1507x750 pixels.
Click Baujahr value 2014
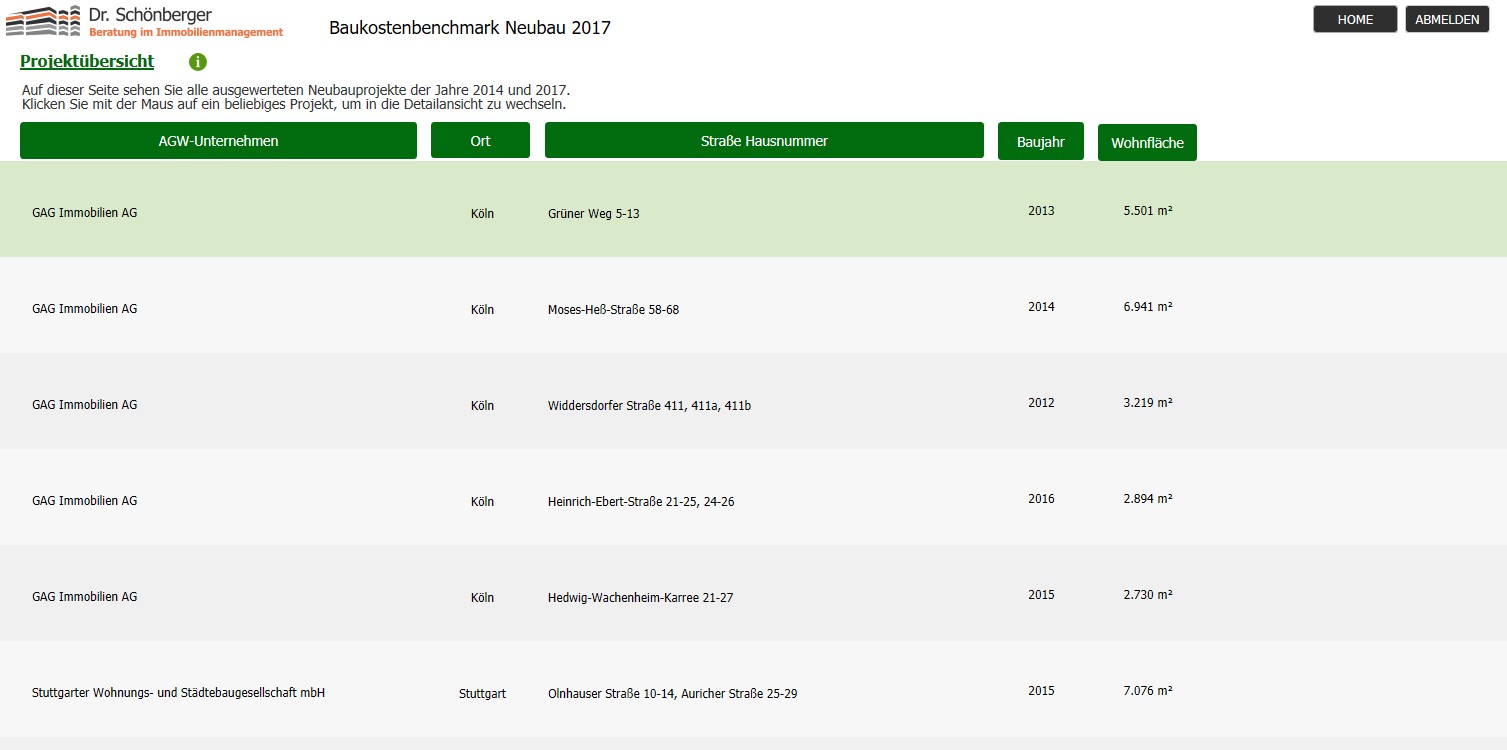pos(1041,307)
